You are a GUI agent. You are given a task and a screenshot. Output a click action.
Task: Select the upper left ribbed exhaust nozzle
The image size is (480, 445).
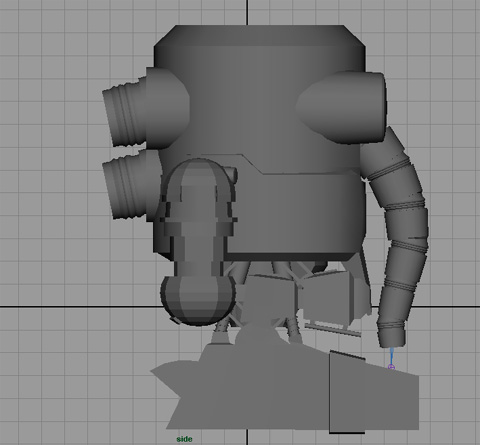click(x=125, y=113)
